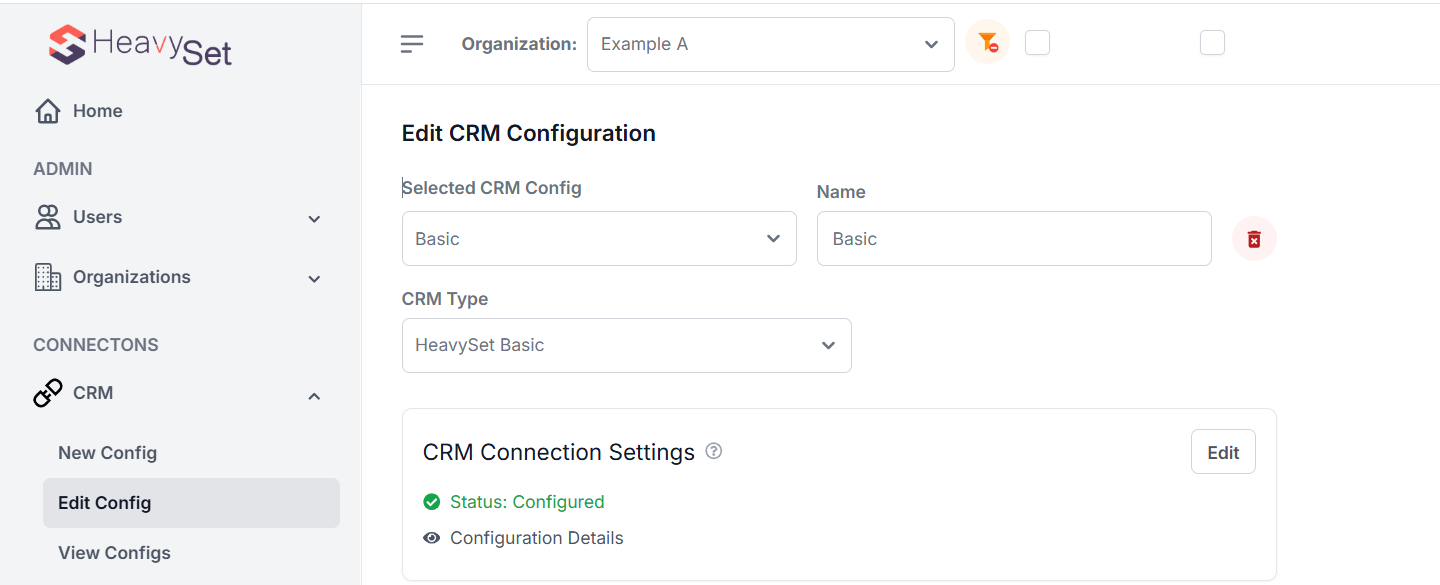Click into the Name text field

pyautogui.click(x=1013, y=239)
